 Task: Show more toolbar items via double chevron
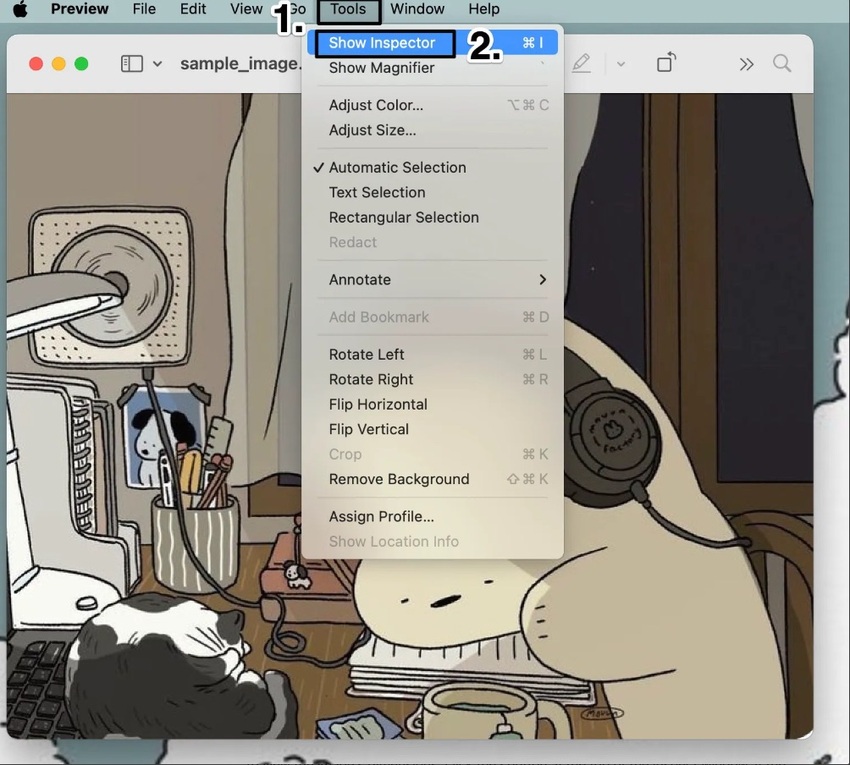(x=746, y=64)
